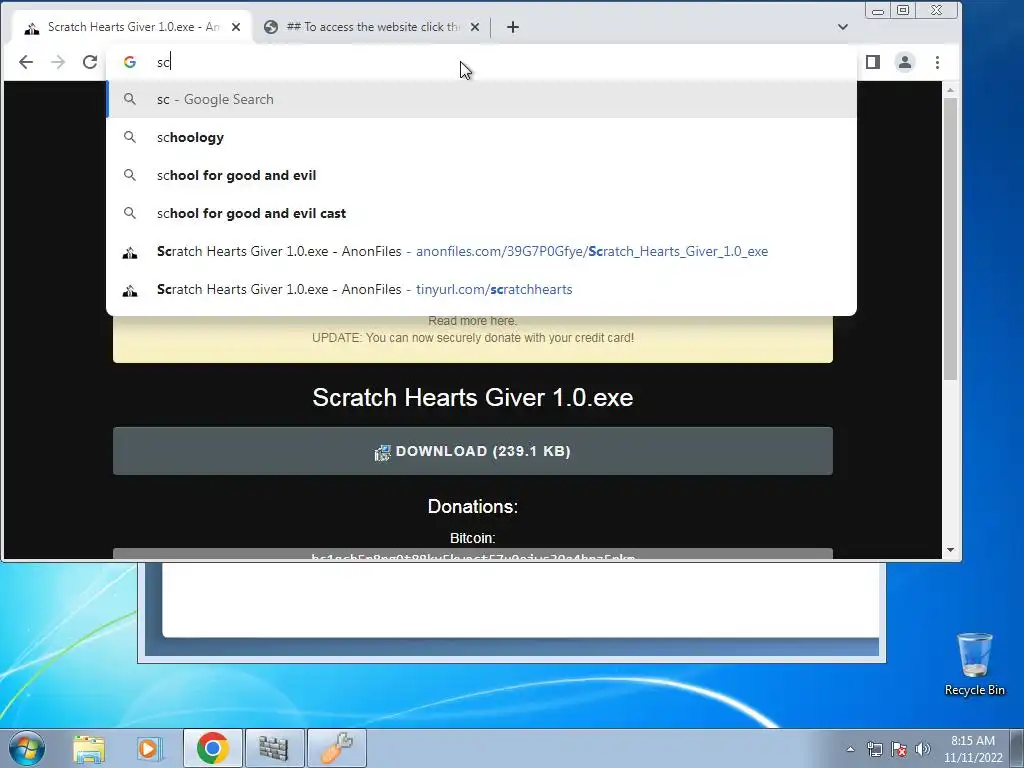Click the wrench tool taskbar icon
The image size is (1024, 768).
pyautogui.click(x=336, y=748)
